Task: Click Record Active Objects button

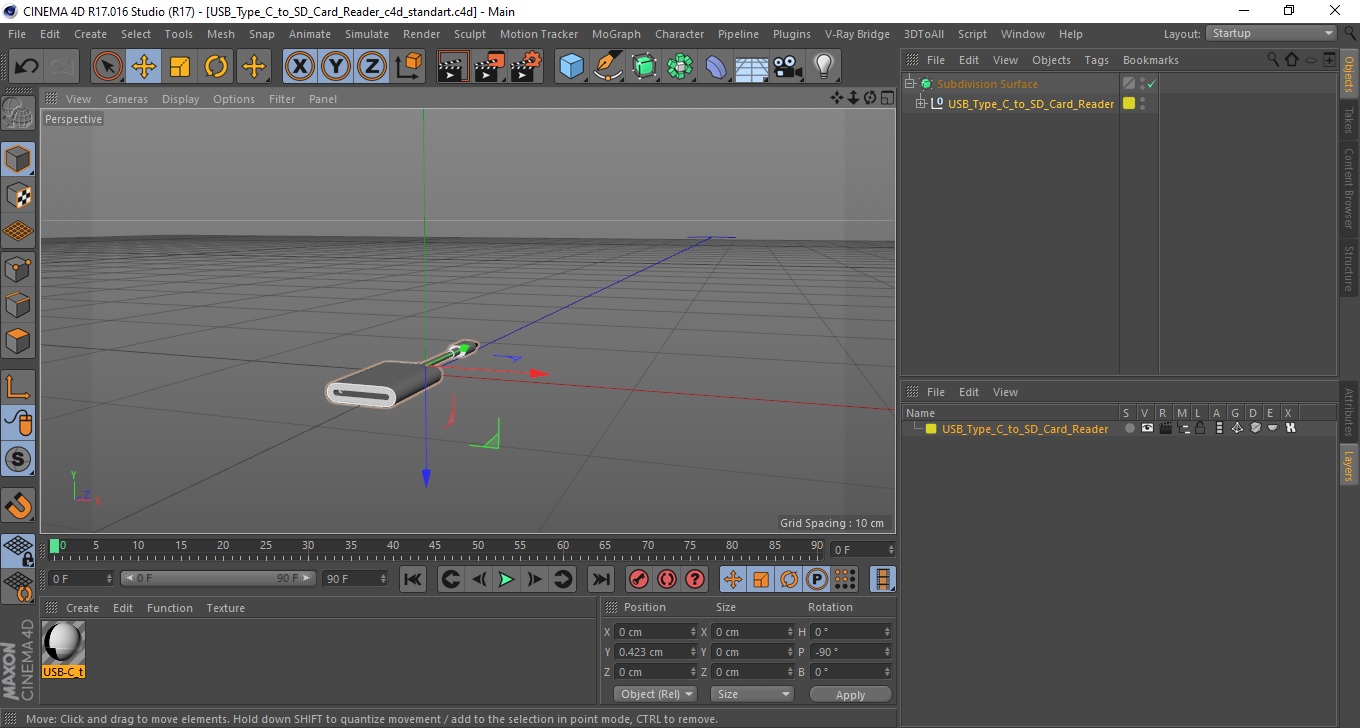Action: point(638,579)
